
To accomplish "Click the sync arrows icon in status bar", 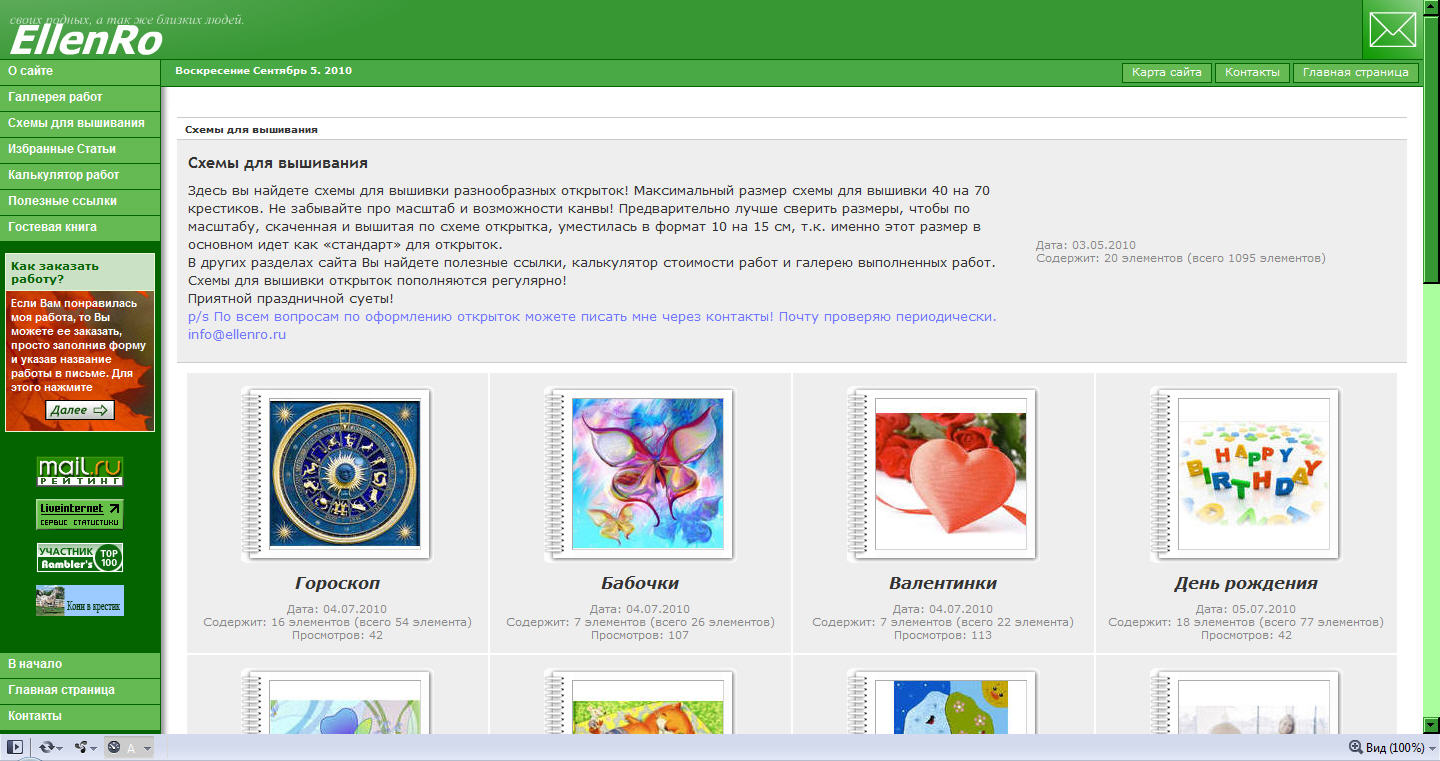I will pos(45,747).
